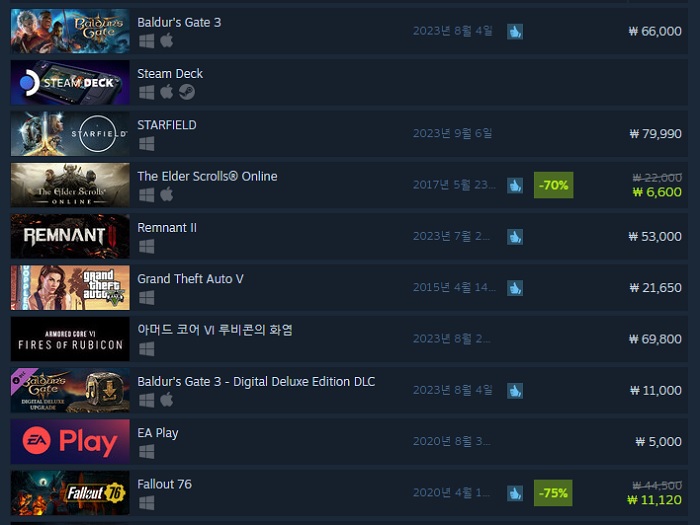Open the Remnant II title link

[167, 228]
